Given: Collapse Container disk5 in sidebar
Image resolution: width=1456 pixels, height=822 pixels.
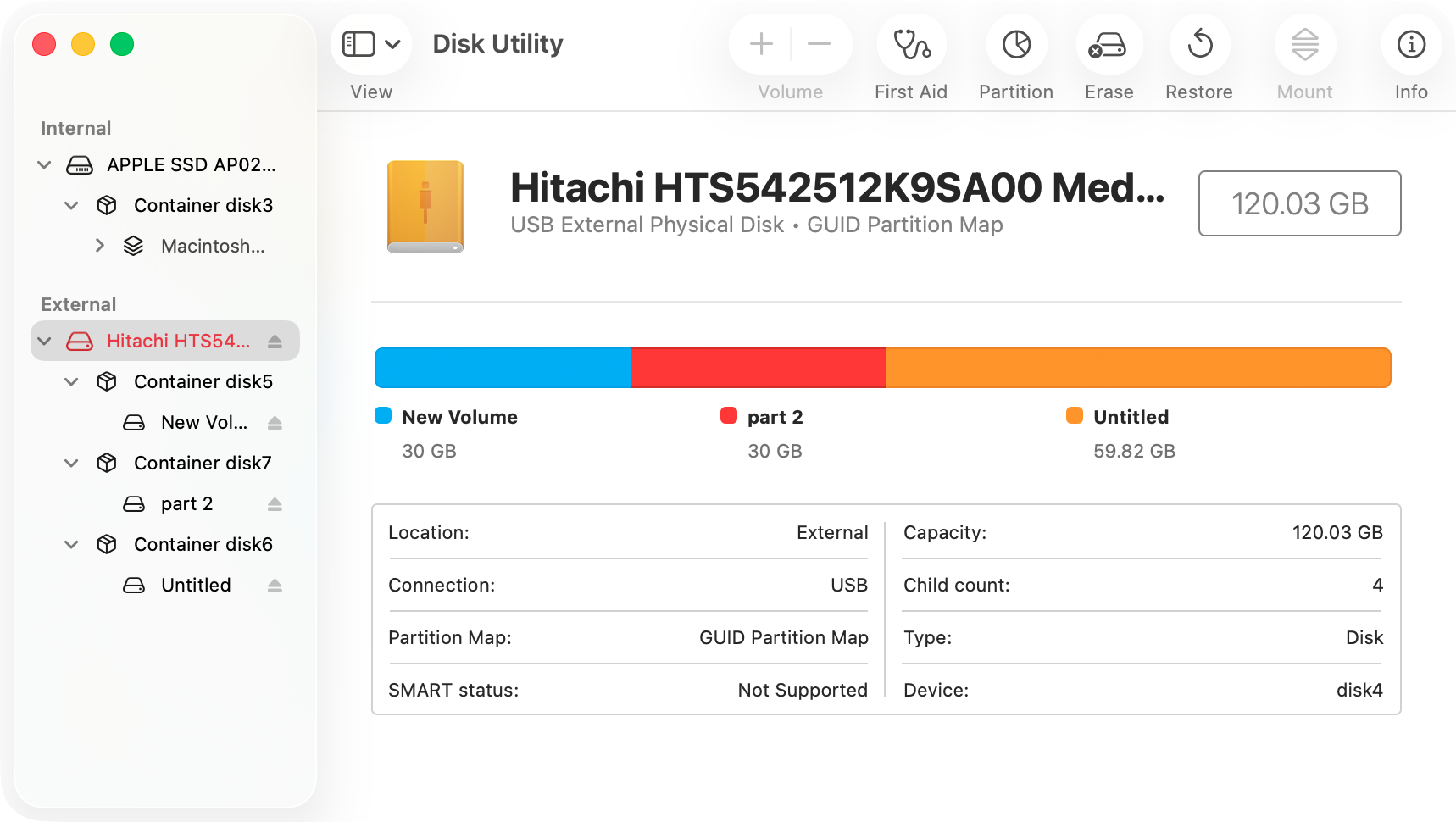Looking at the screenshot, I should [71, 381].
